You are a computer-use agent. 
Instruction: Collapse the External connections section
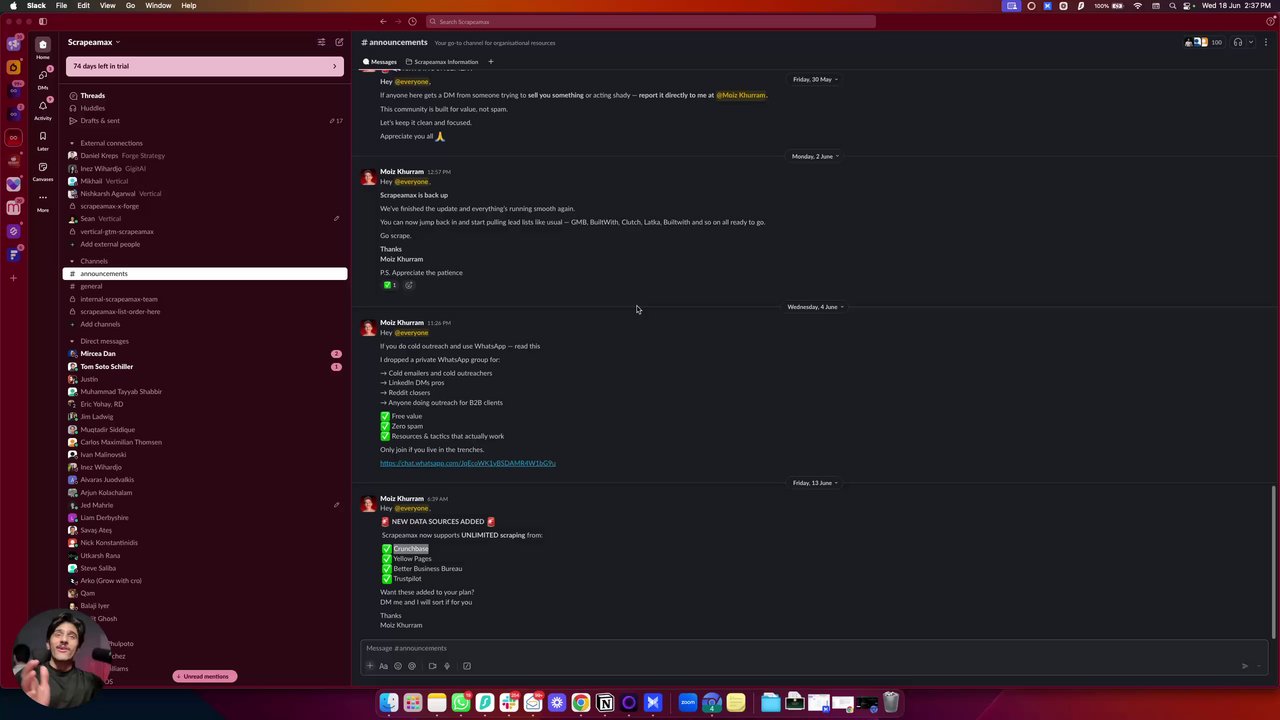(72, 143)
